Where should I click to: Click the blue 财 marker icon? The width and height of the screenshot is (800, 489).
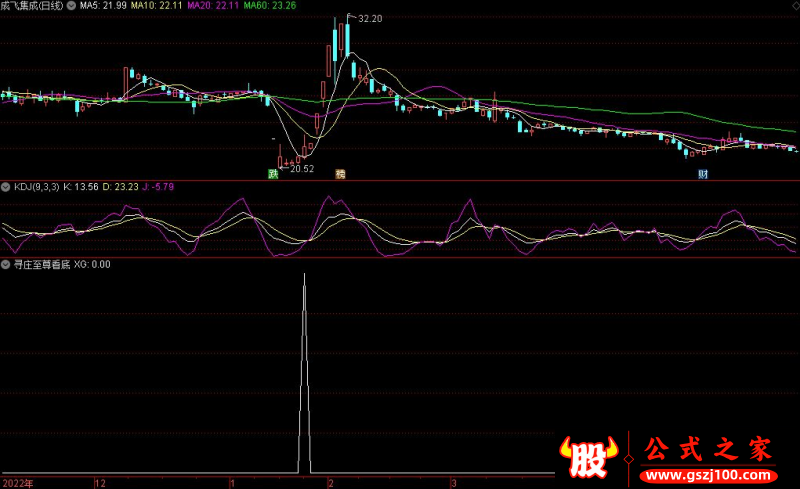coord(703,174)
